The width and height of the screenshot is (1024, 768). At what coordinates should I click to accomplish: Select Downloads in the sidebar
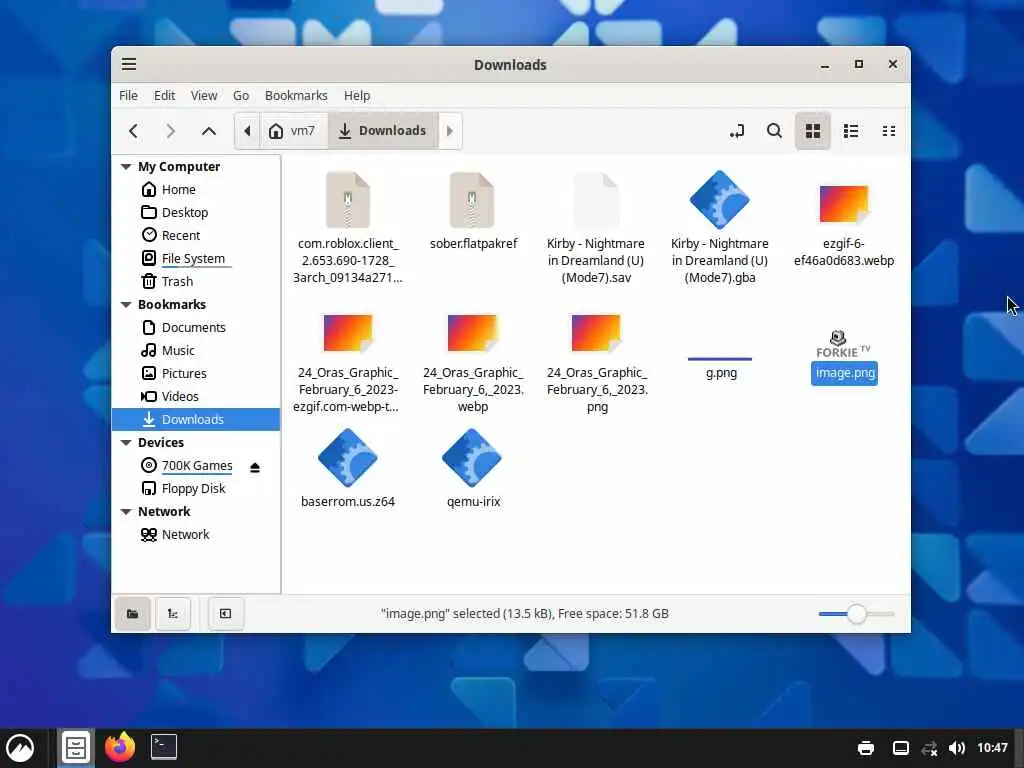coord(196,419)
